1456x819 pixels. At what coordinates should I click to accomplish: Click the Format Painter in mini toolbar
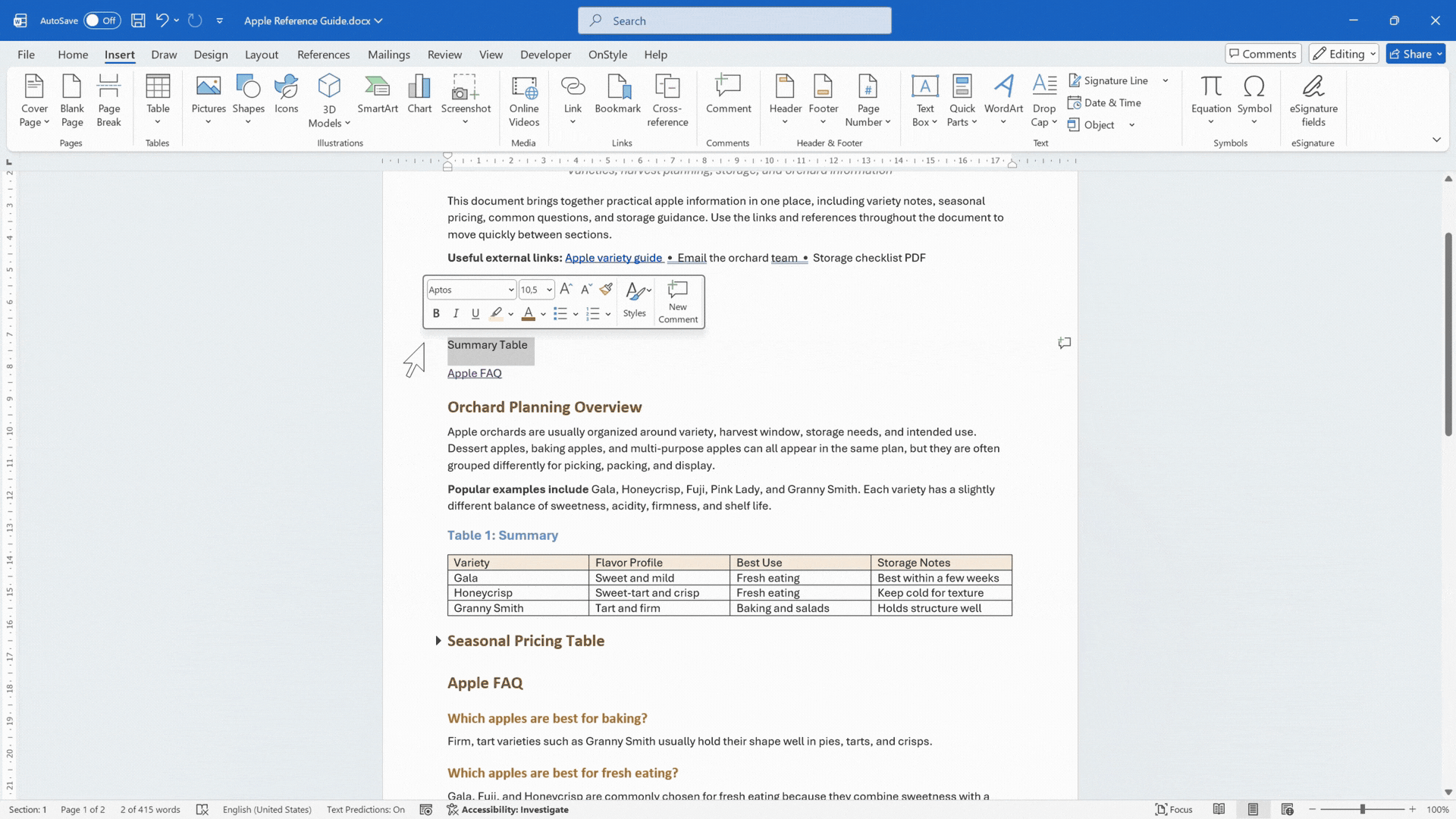pos(606,289)
